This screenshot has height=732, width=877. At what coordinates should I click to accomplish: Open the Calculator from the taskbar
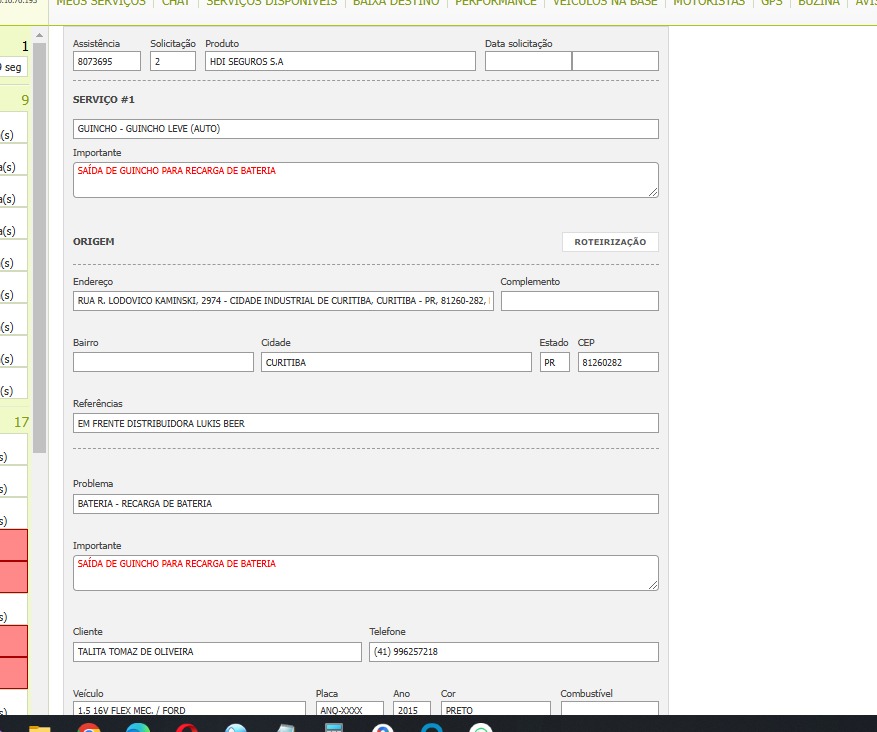click(334, 726)
